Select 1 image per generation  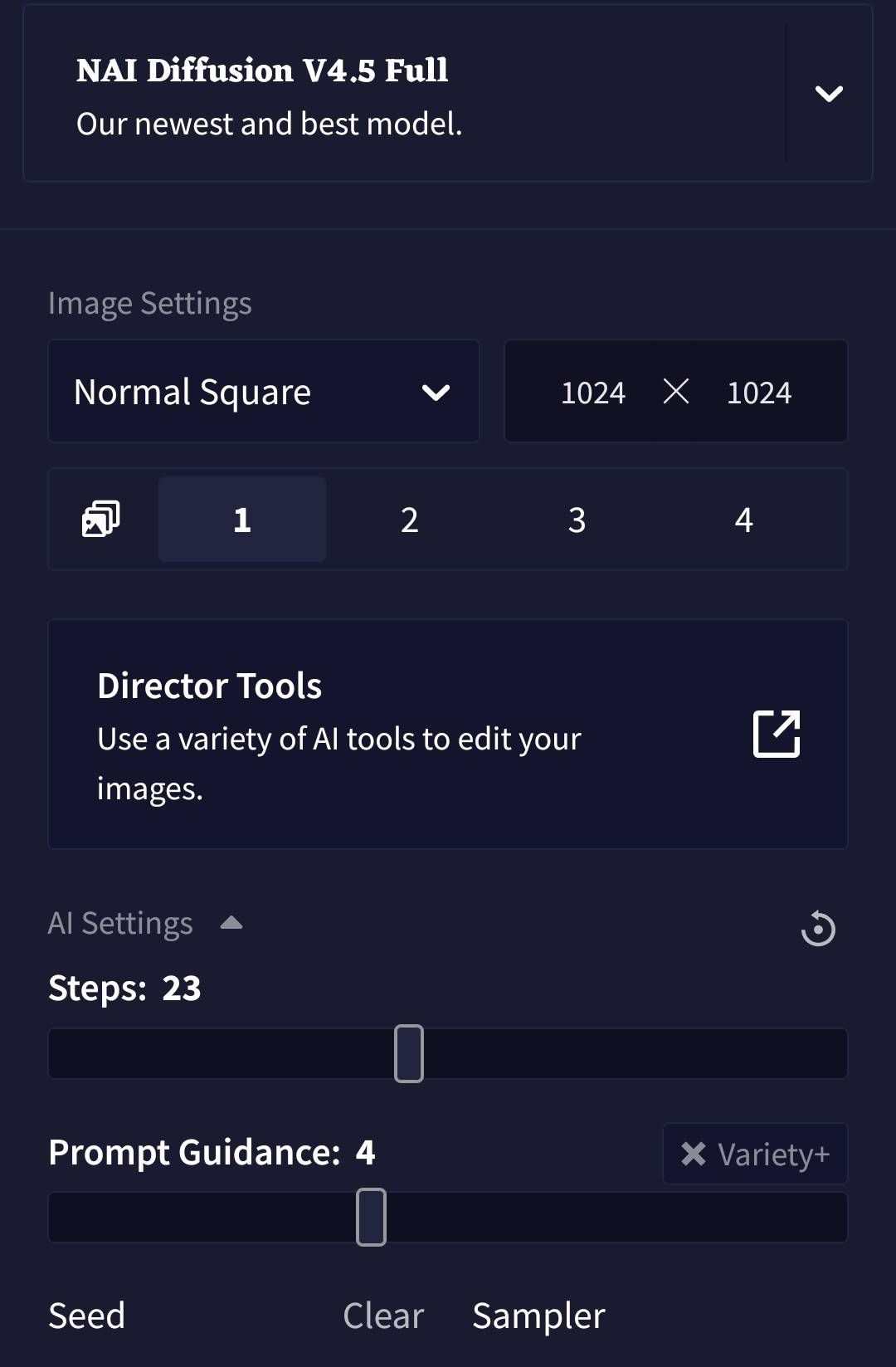pos(242,520)
